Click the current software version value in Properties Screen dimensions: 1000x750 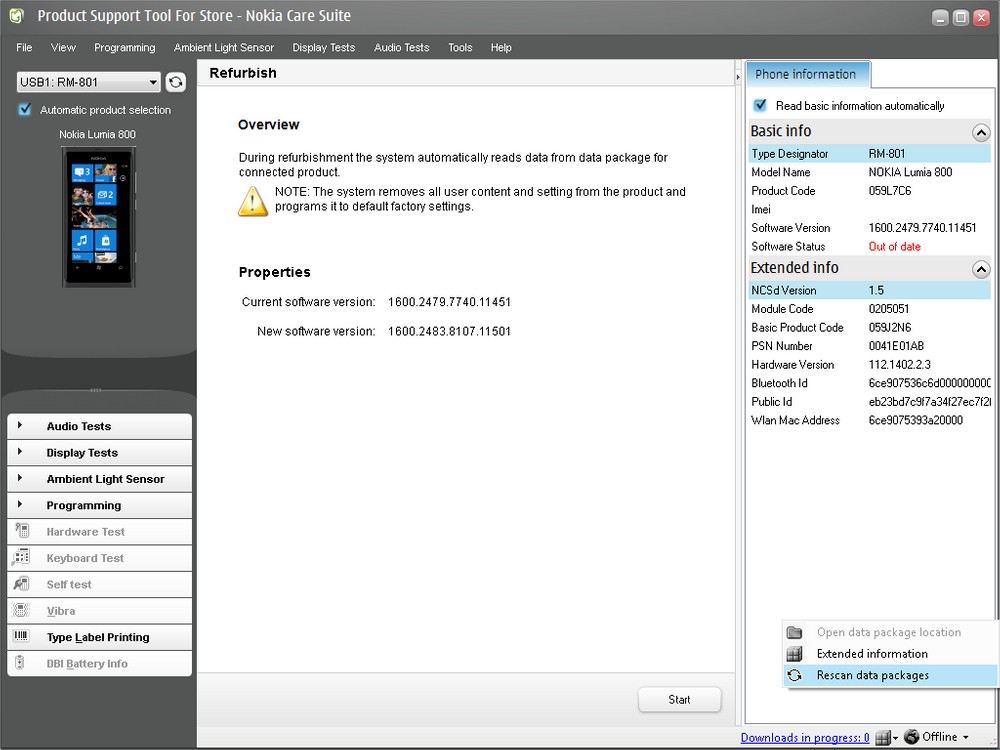point(449,302)
